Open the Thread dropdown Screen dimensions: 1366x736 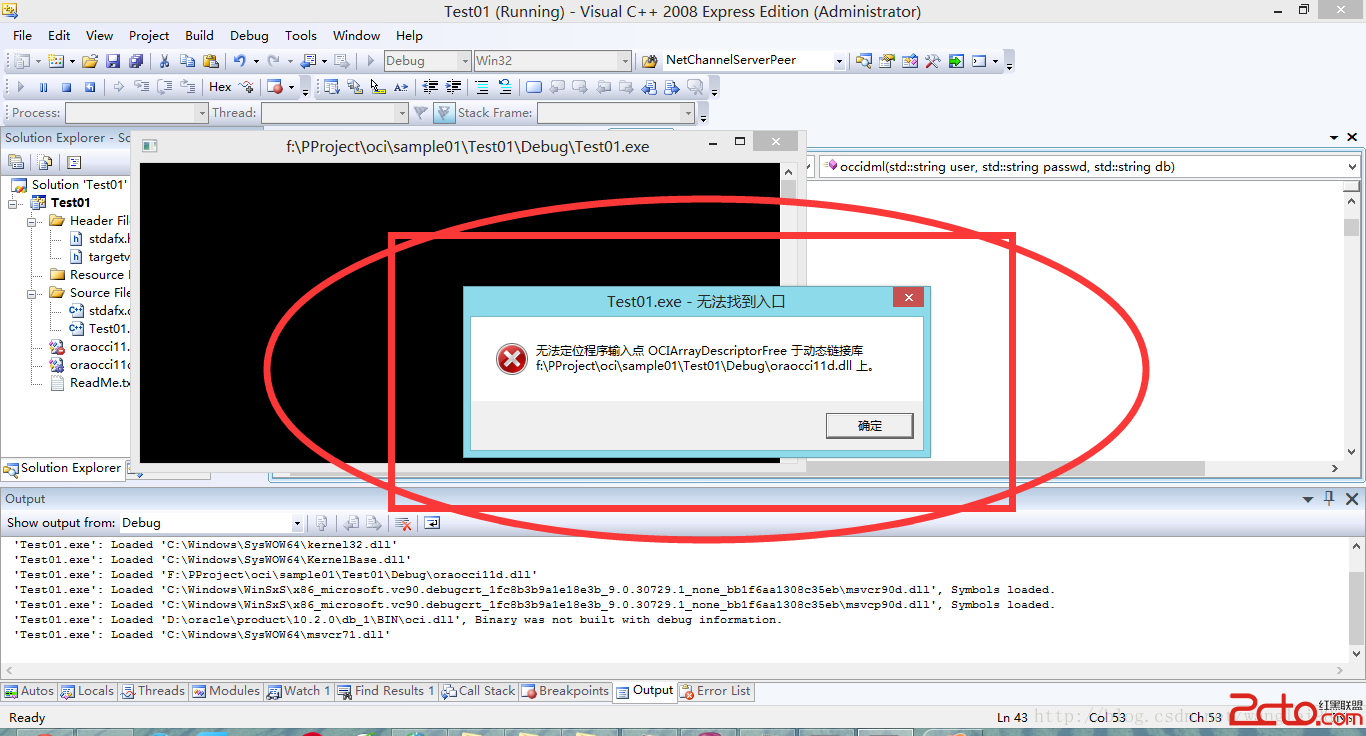pos(334,113)
